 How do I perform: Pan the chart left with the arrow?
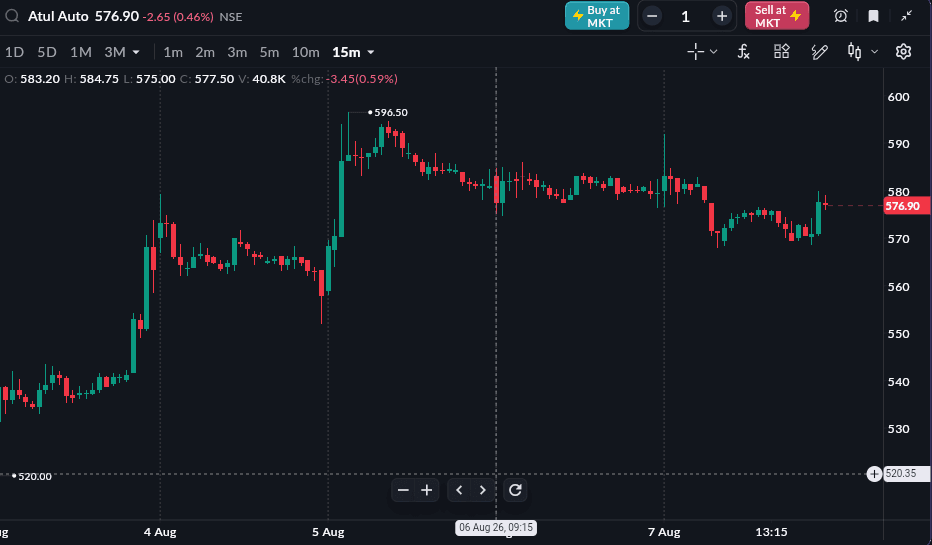pyautogui.click(x=459, y=490)
